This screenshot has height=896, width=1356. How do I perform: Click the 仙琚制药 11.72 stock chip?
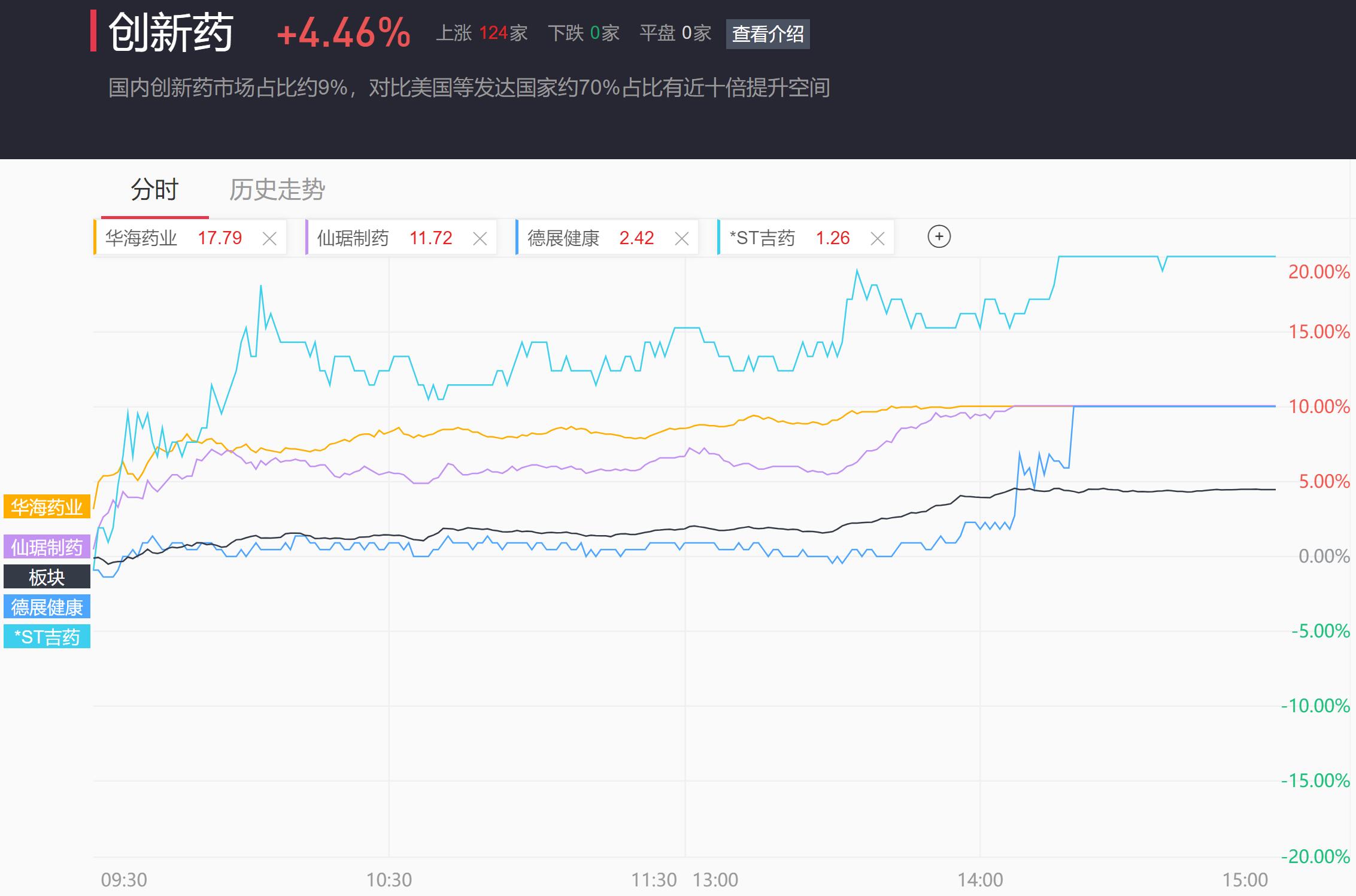pos(384,238)
